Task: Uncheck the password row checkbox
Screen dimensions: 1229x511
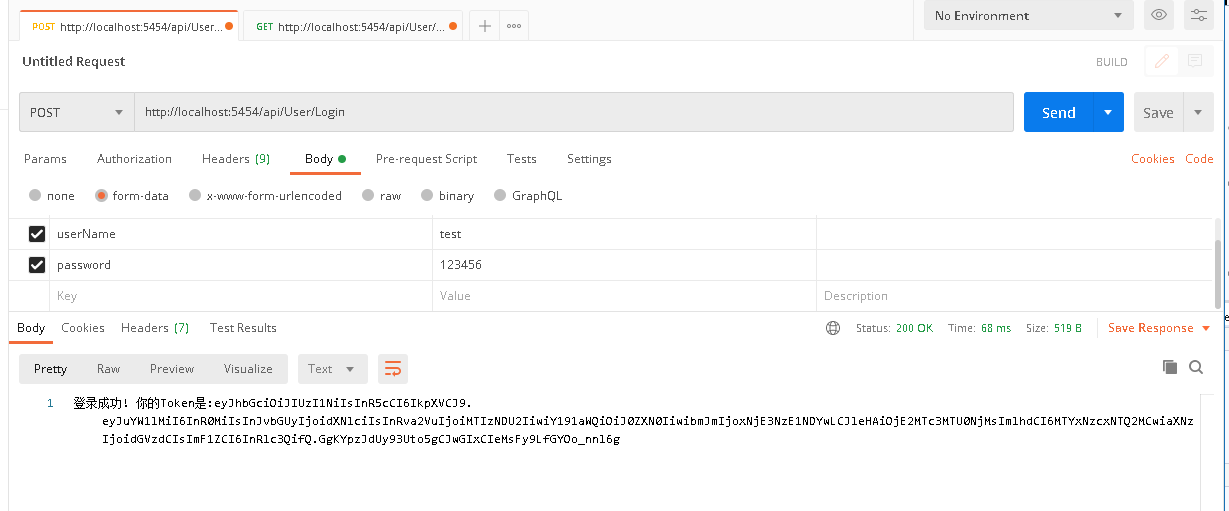Action: coord(37,265)
